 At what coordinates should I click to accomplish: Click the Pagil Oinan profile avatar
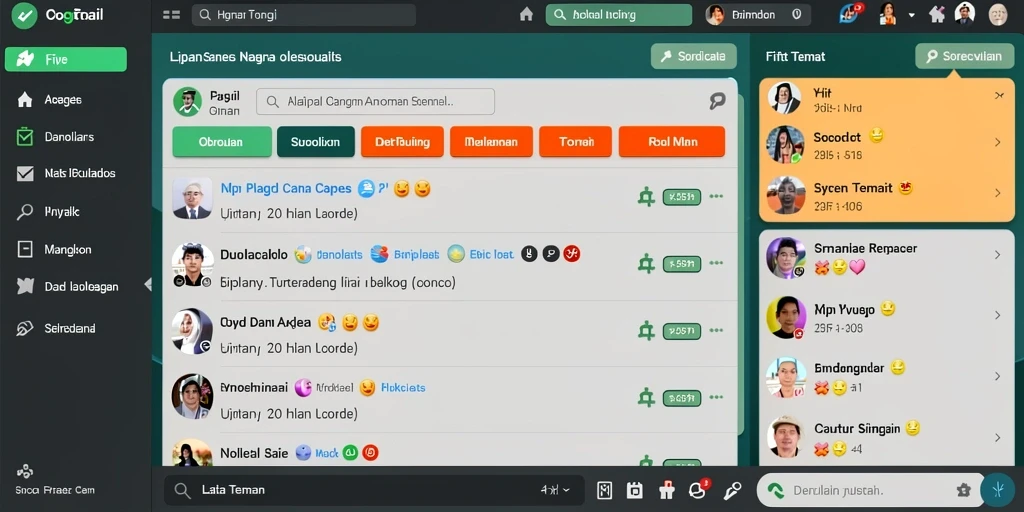click(x=187, y=102)
